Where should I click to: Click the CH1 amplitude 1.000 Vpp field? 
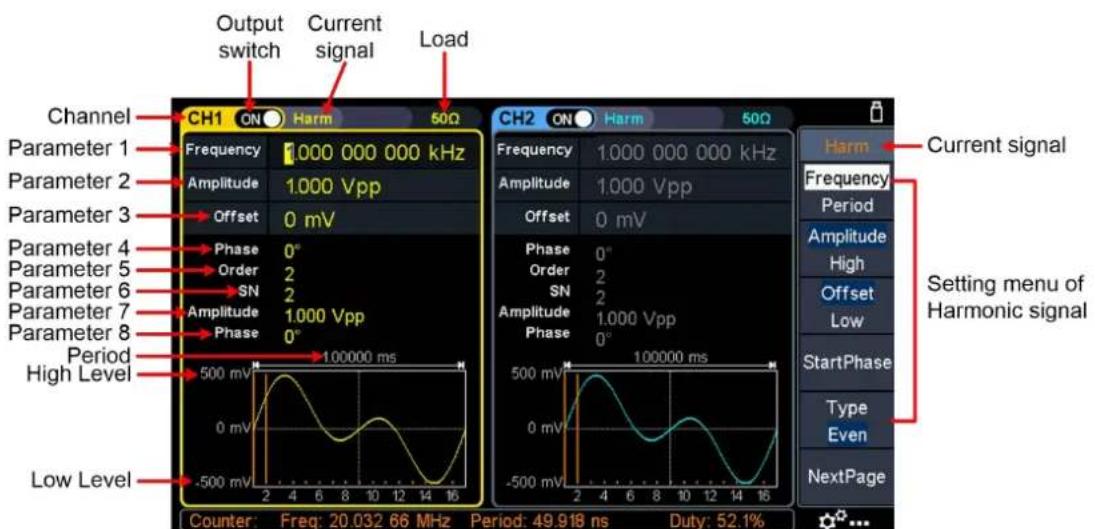pyautogui.click(x=374, y=186)
